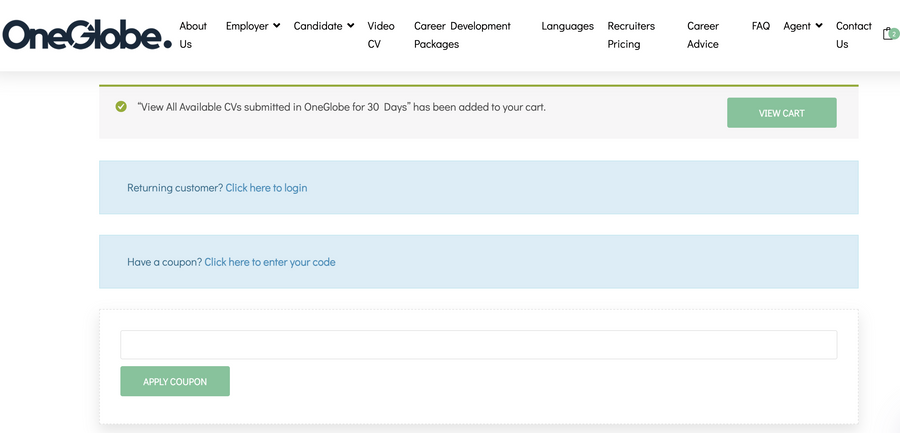The image size is (900, 433).
Task: Open the FAQ page
Action: tap(760, 26)
